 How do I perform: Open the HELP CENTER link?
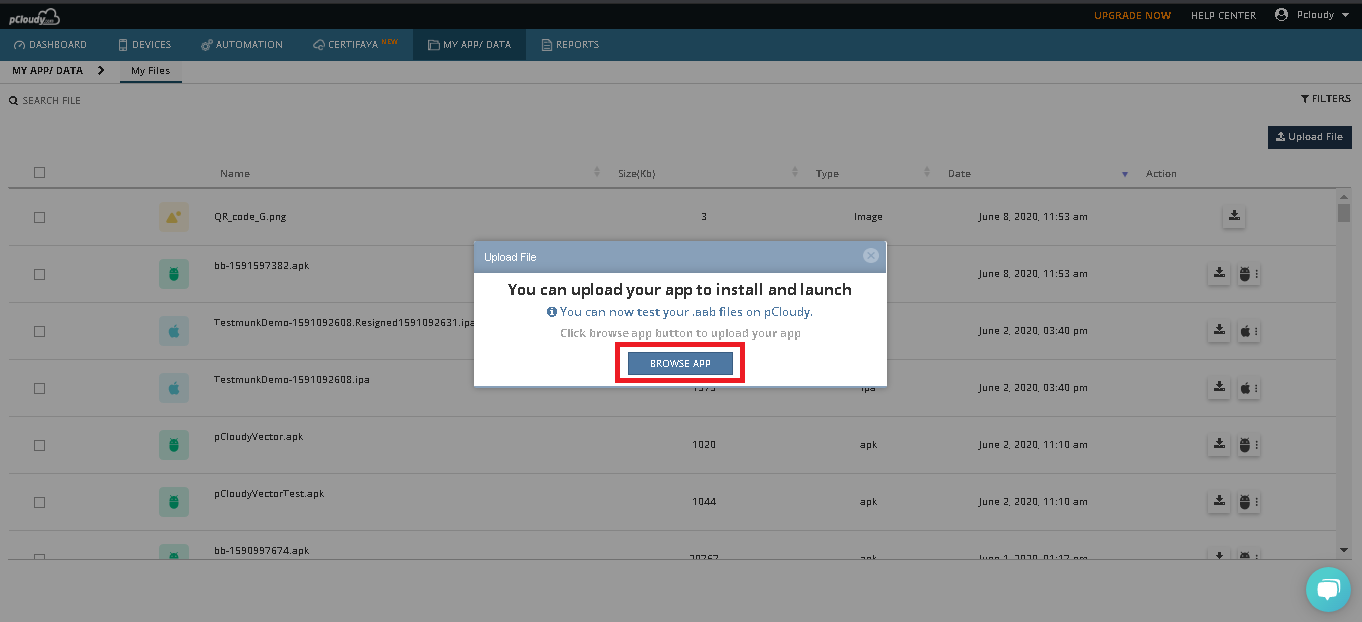(x=1223, y=16)
